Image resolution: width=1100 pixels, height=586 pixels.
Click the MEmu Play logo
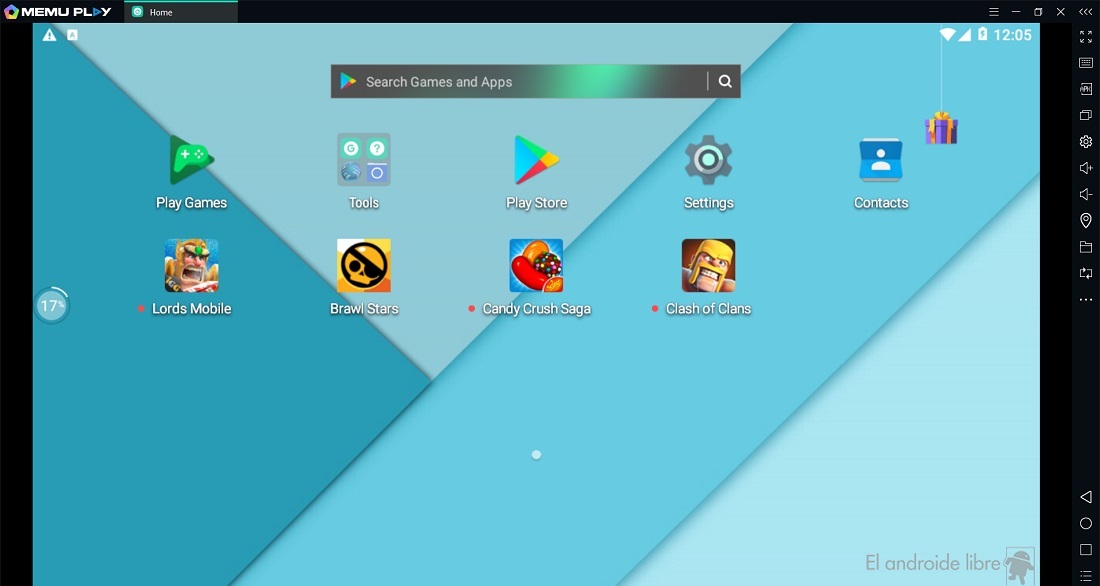[x=58, y=12]
